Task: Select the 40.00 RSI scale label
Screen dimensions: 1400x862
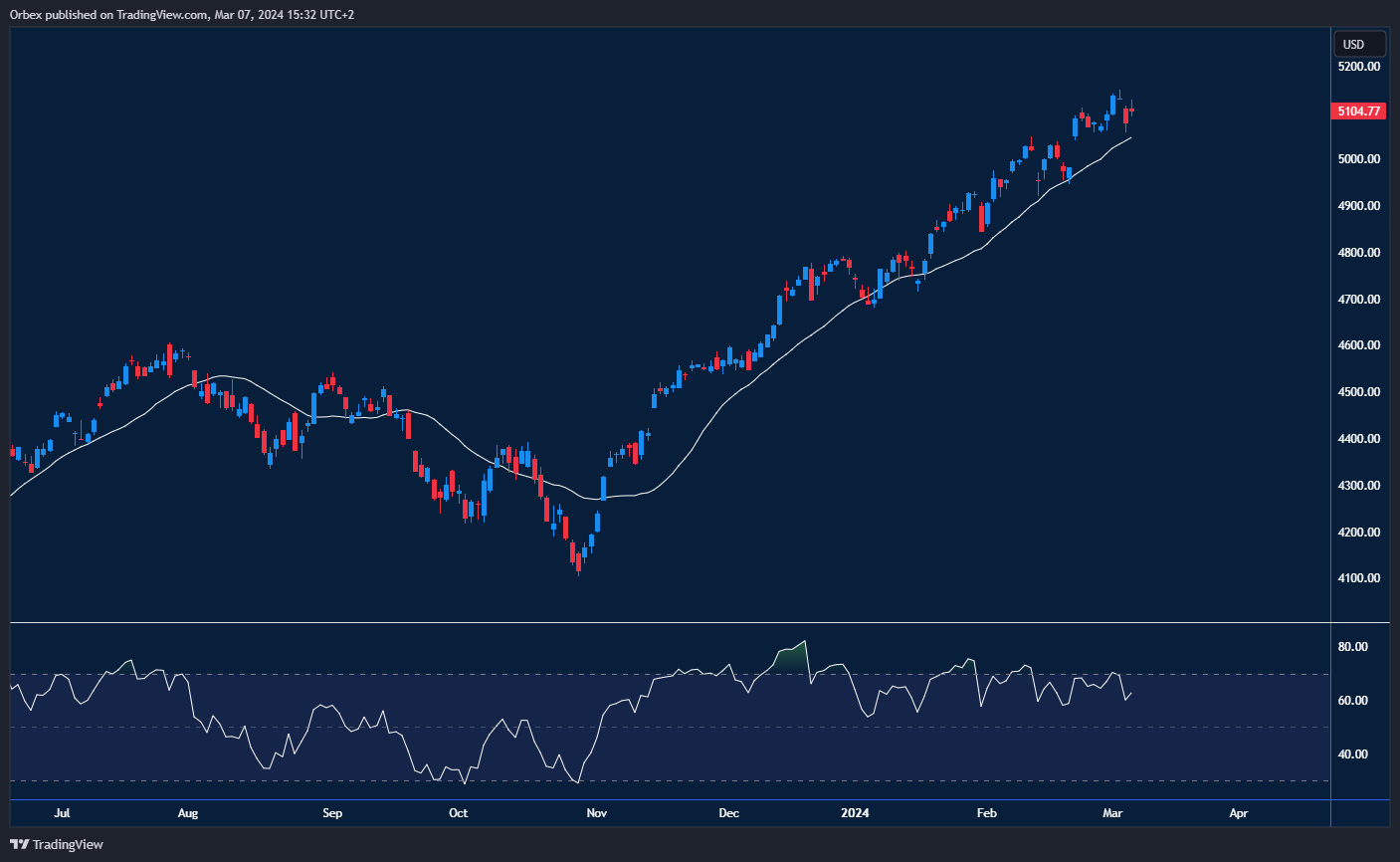Action: [1352, 754]
